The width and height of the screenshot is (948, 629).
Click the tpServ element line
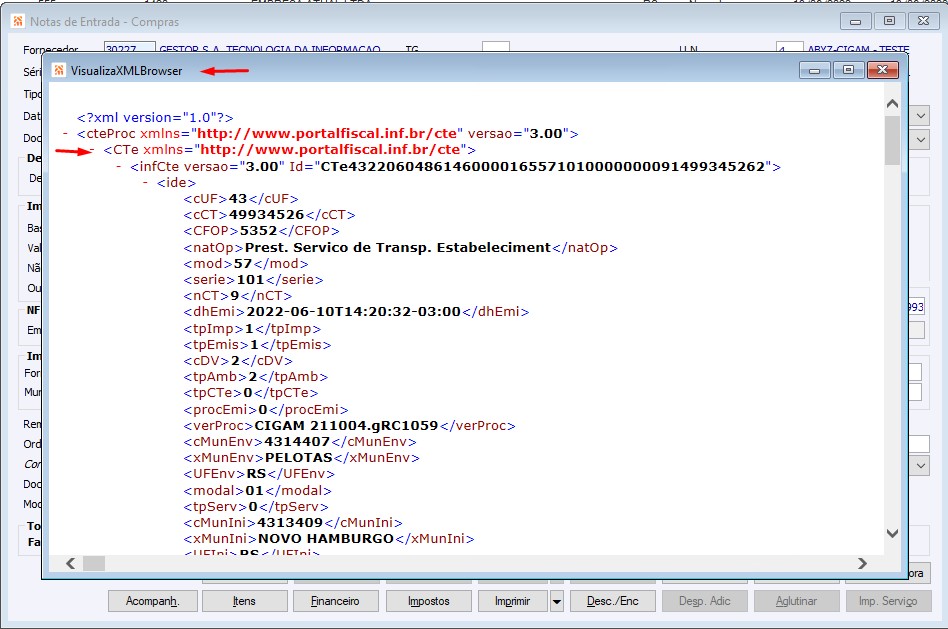click(256, 507)
